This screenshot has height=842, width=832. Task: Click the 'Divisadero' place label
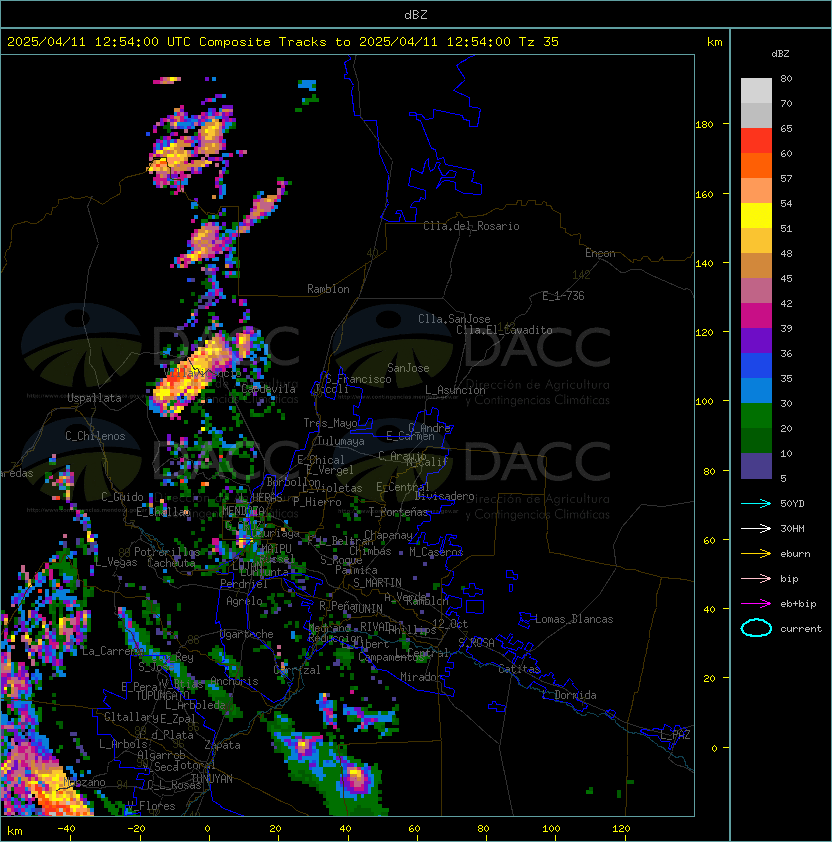click(445, 496)
